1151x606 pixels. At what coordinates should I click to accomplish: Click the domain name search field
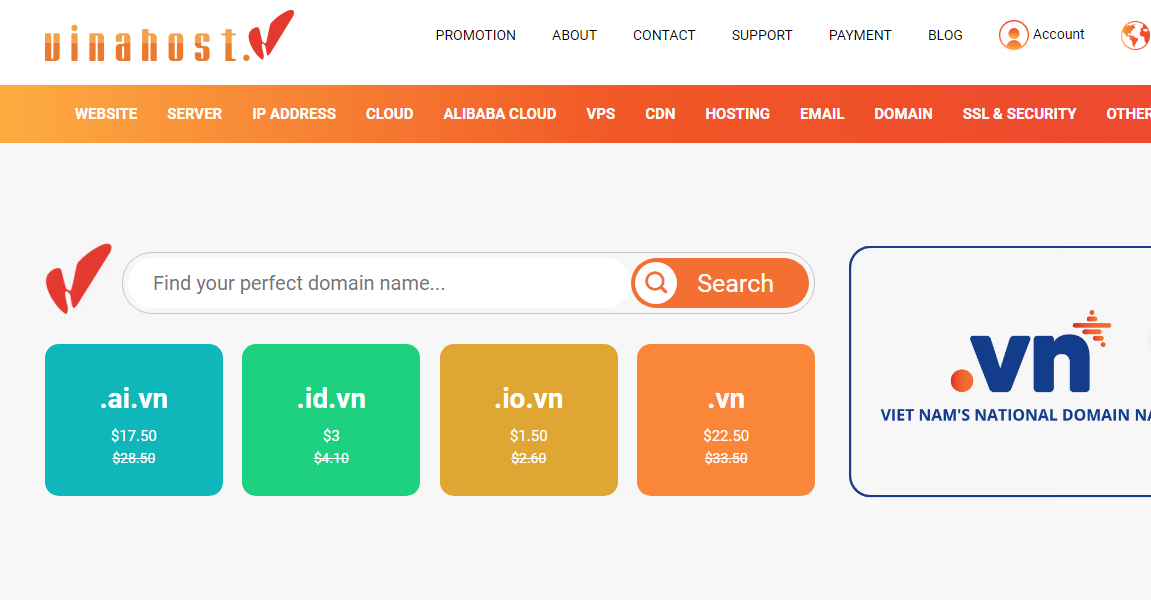tap(378, 283)
